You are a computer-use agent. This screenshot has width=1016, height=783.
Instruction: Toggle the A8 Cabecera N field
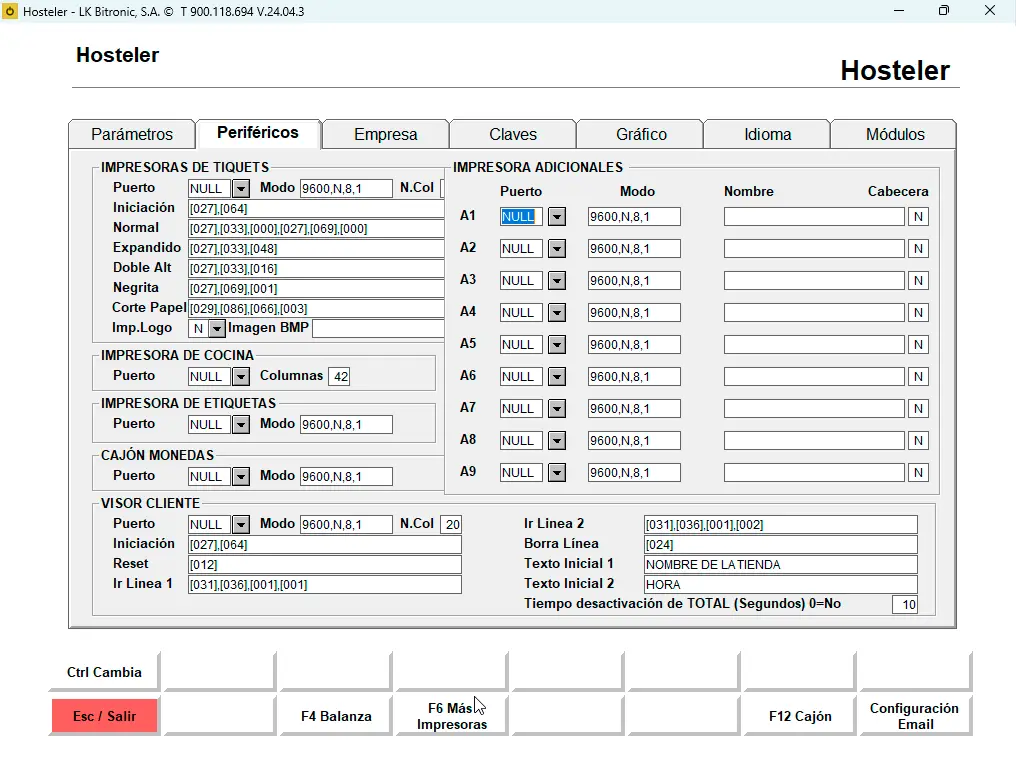(918, 441)
